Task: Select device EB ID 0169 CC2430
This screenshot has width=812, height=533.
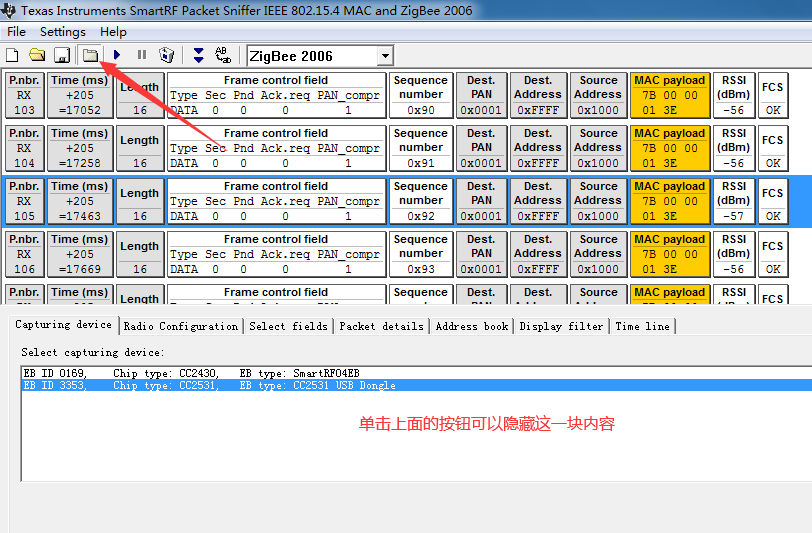Action: tap(417, 373)
